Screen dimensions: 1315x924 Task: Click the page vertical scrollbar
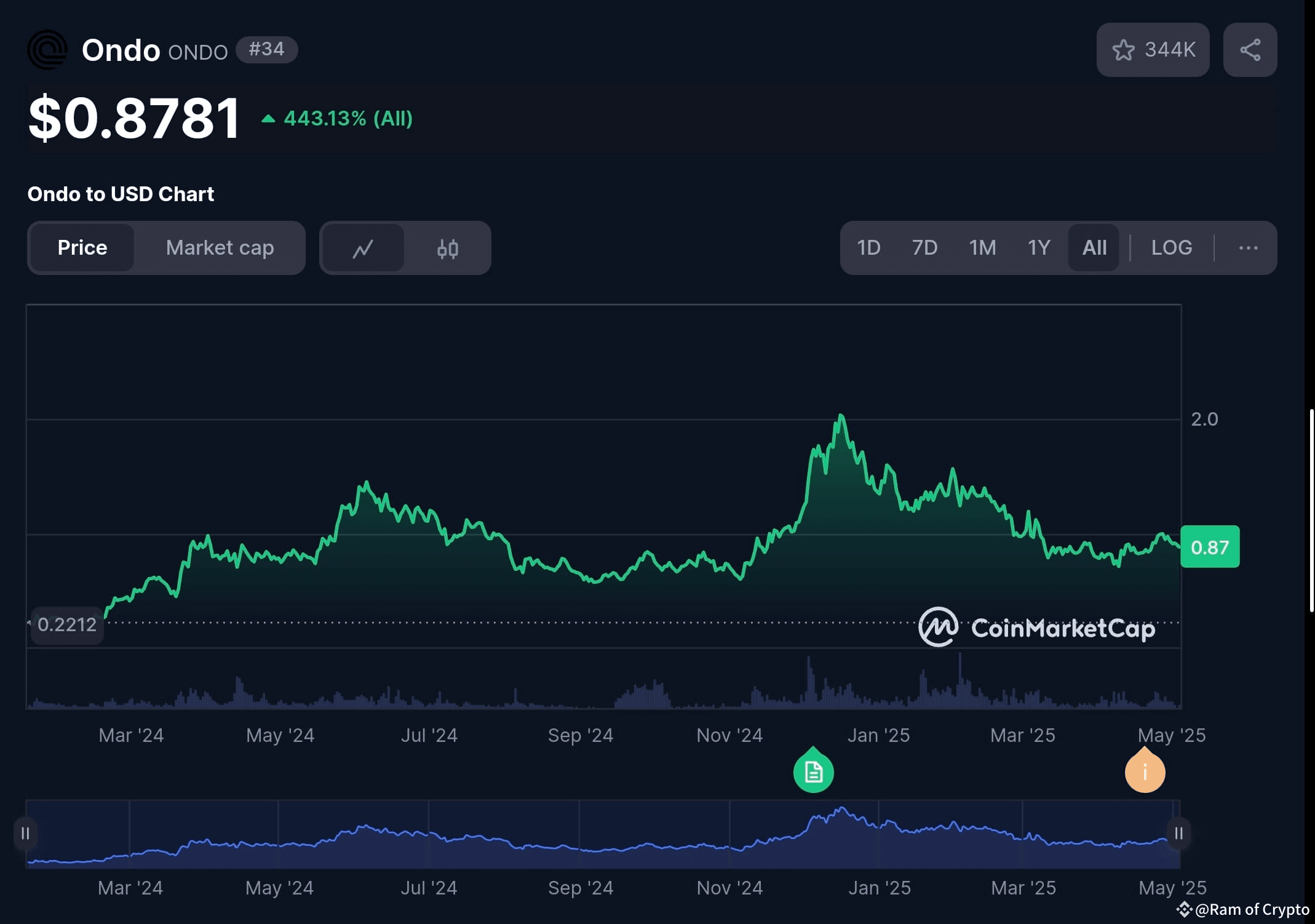(1311, 509)
